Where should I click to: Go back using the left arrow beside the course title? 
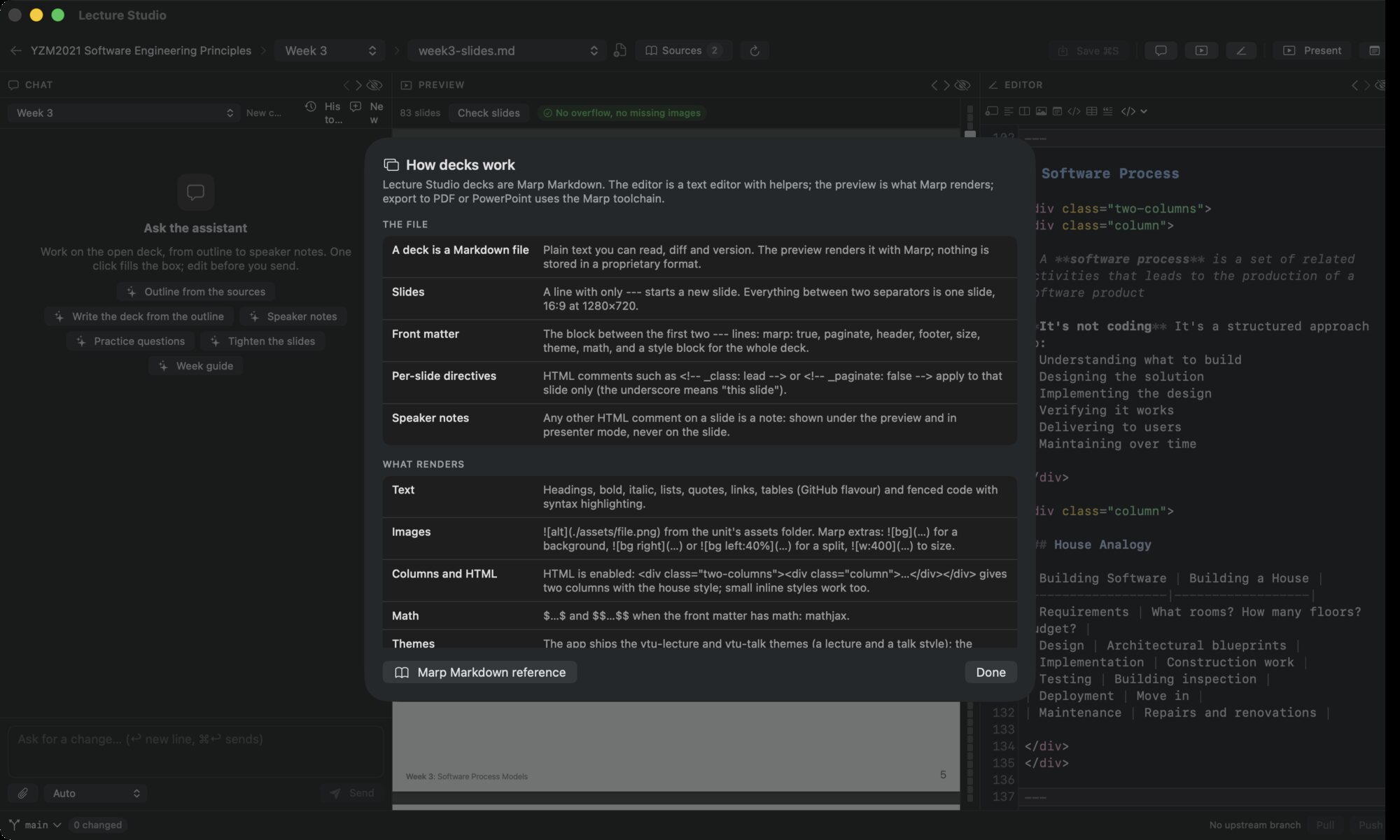(x=15, y=50)
